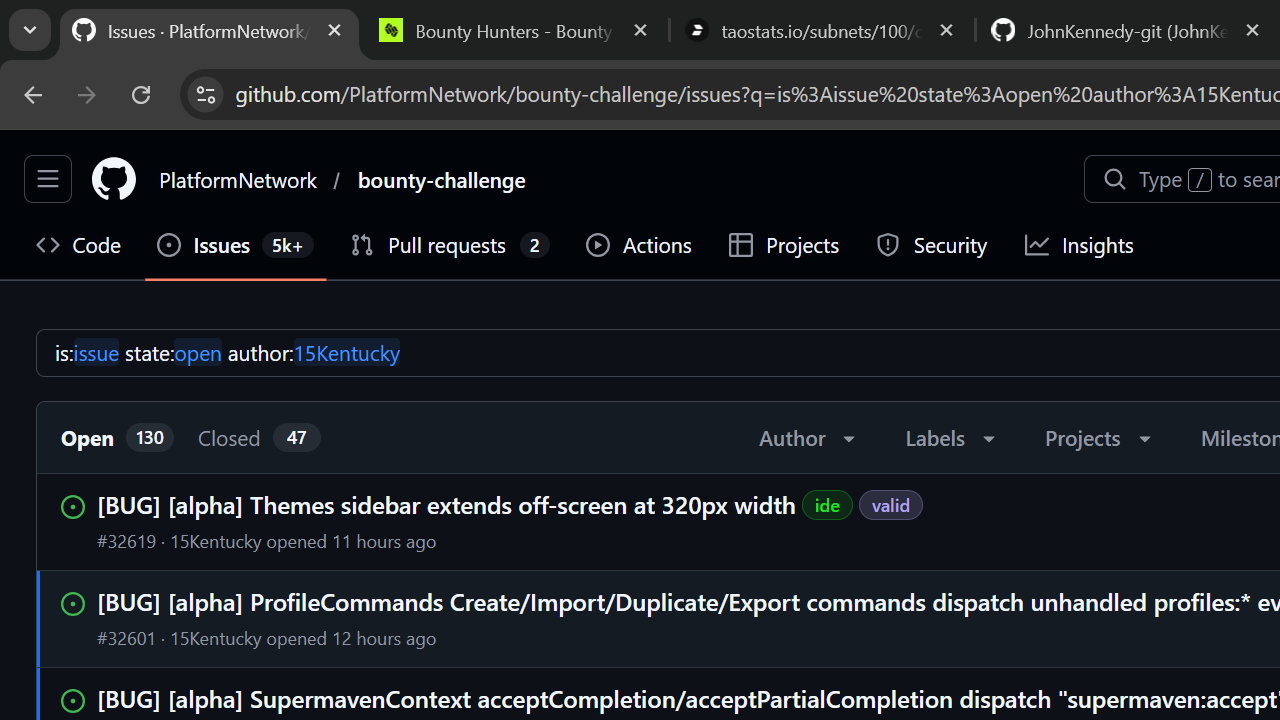Open the browser tab search dropdown
Screen dimensions: 1280x720
click(29, 31)
